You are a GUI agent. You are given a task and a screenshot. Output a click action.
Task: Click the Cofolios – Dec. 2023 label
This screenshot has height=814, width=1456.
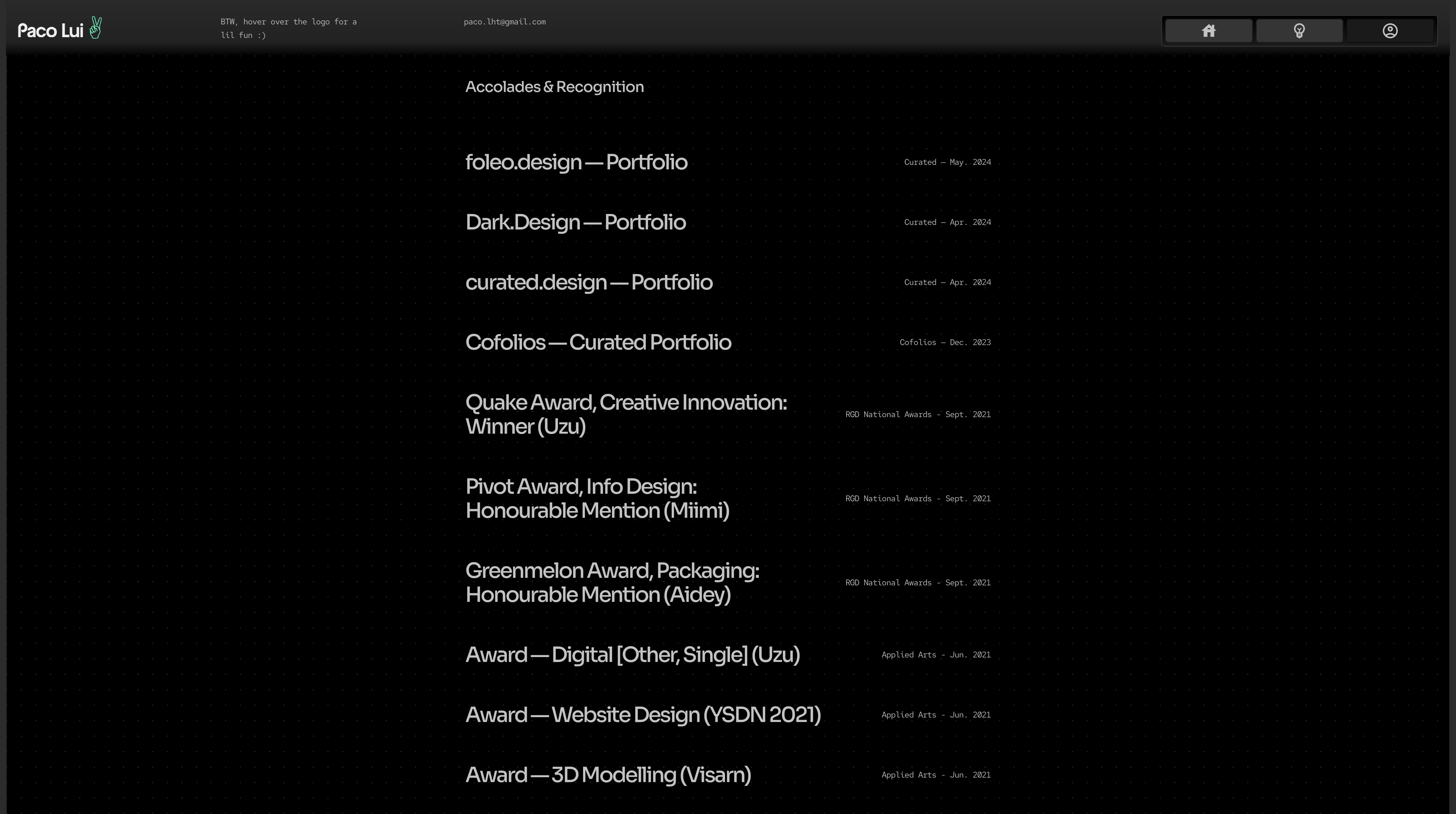945,342
